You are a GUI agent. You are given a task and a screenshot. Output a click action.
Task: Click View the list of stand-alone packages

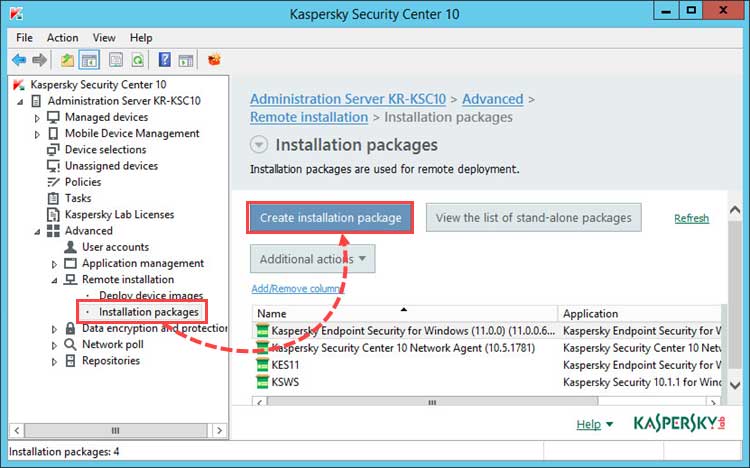click(533, 218)
